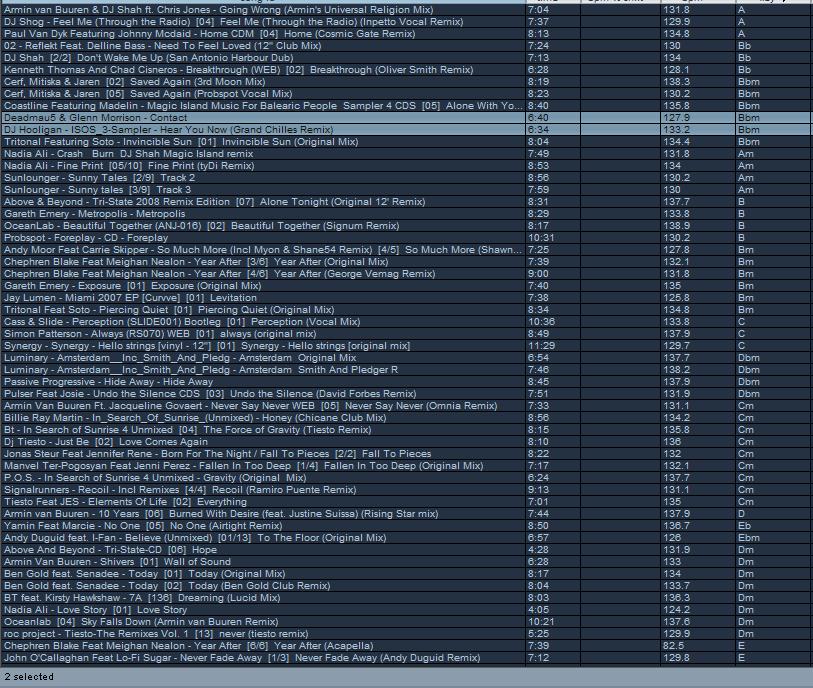Click Armin van Buuren & DJ Shah Going Wrong track
The image size is (813, 688).
tap(406, 10)
